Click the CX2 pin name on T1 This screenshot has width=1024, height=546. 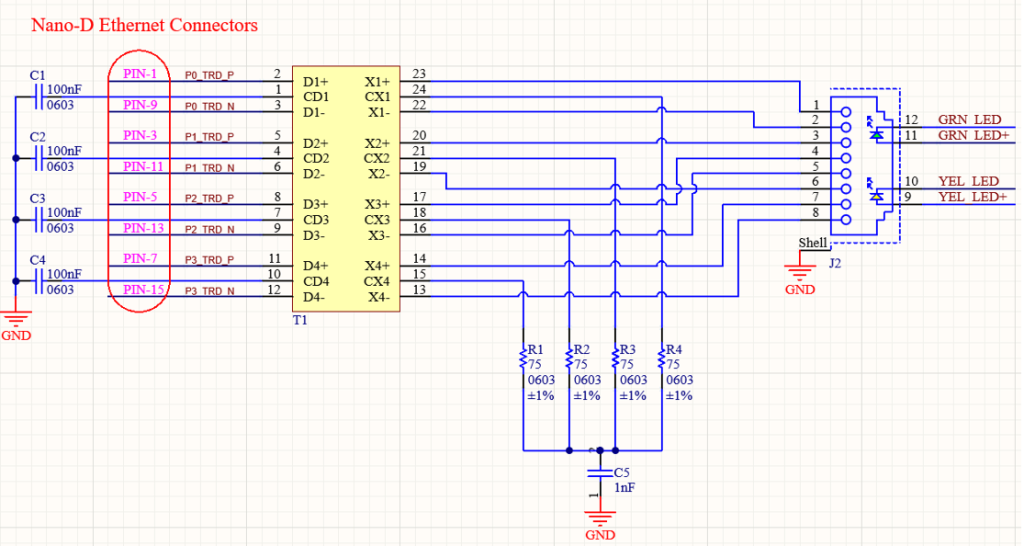[x=377, y=159]
